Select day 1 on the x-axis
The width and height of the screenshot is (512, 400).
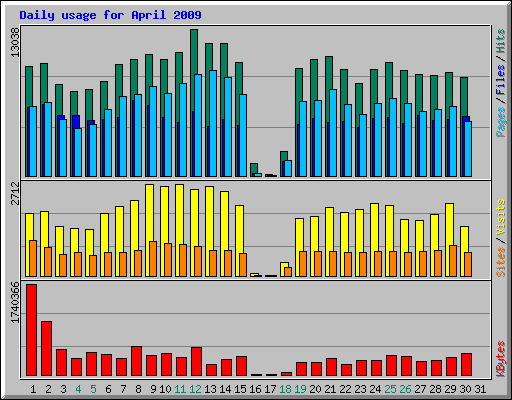33,389
